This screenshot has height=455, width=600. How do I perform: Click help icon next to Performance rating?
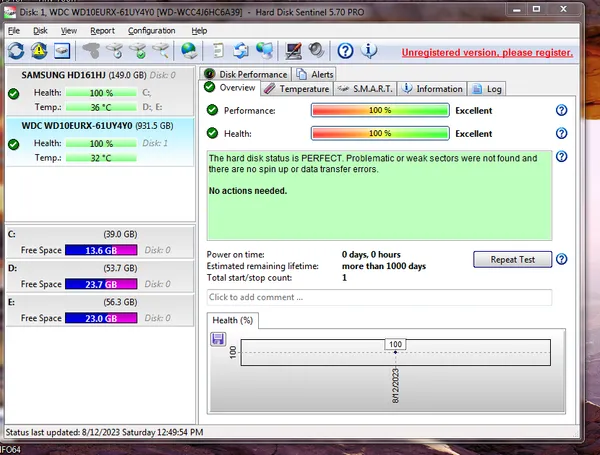coord(561,110)
